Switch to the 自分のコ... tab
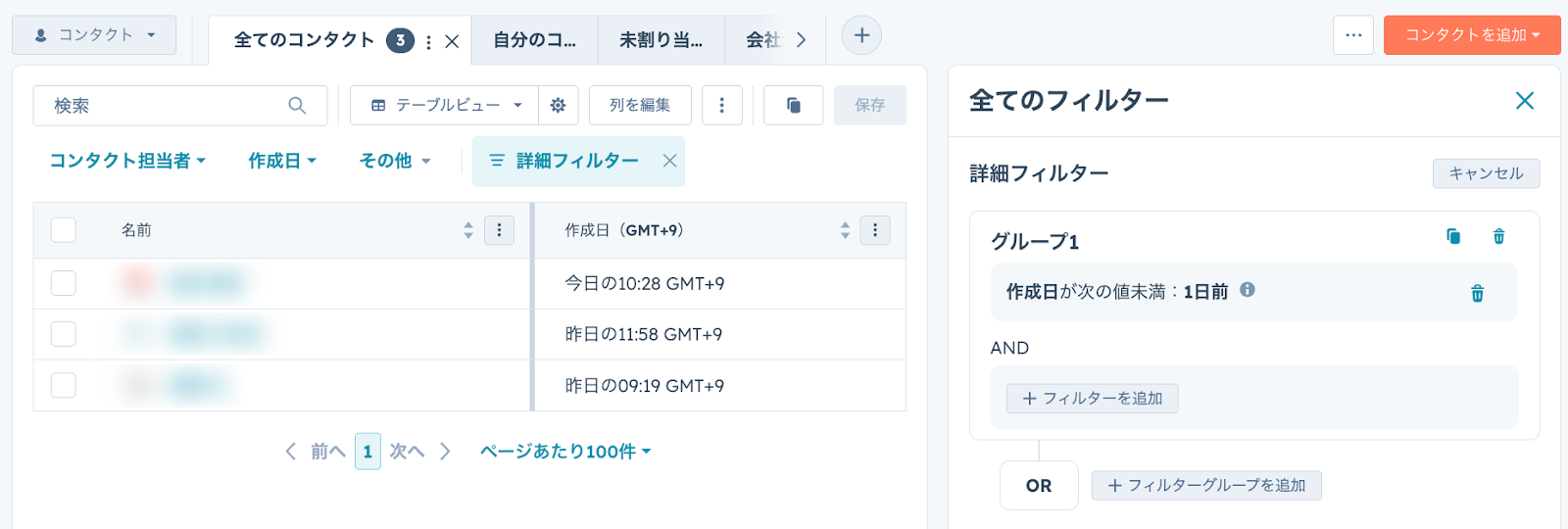This screenshot has height=529, width=1568. 534,40
